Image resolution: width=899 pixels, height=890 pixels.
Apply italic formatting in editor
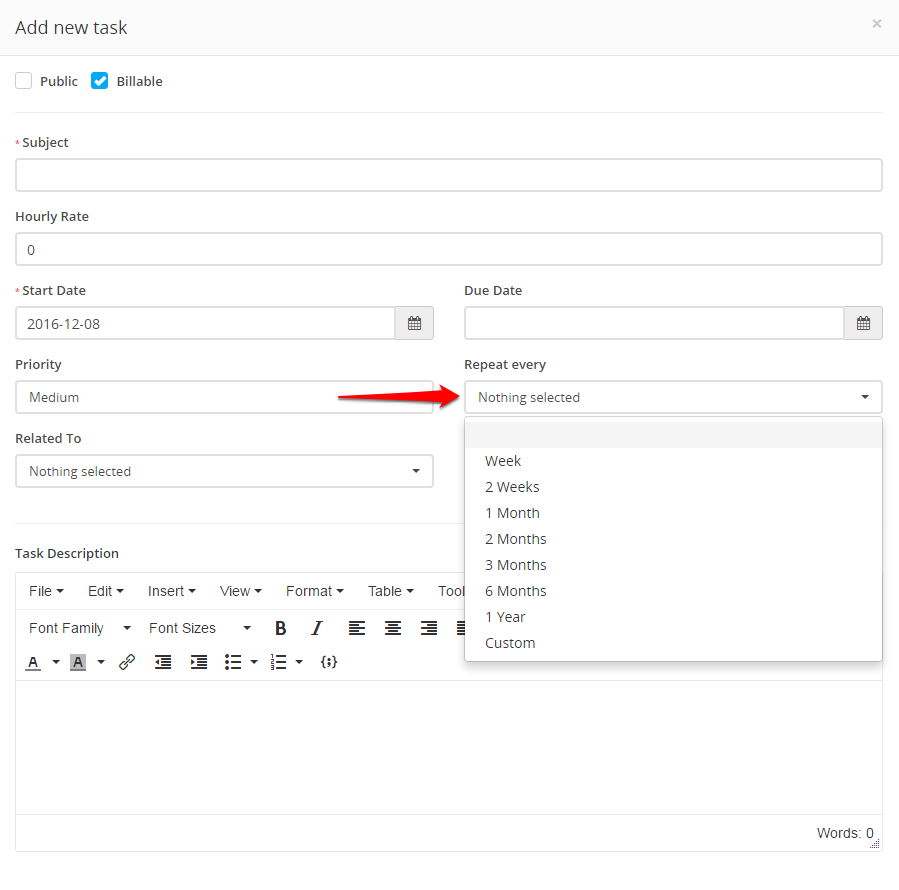coord(316,629)
